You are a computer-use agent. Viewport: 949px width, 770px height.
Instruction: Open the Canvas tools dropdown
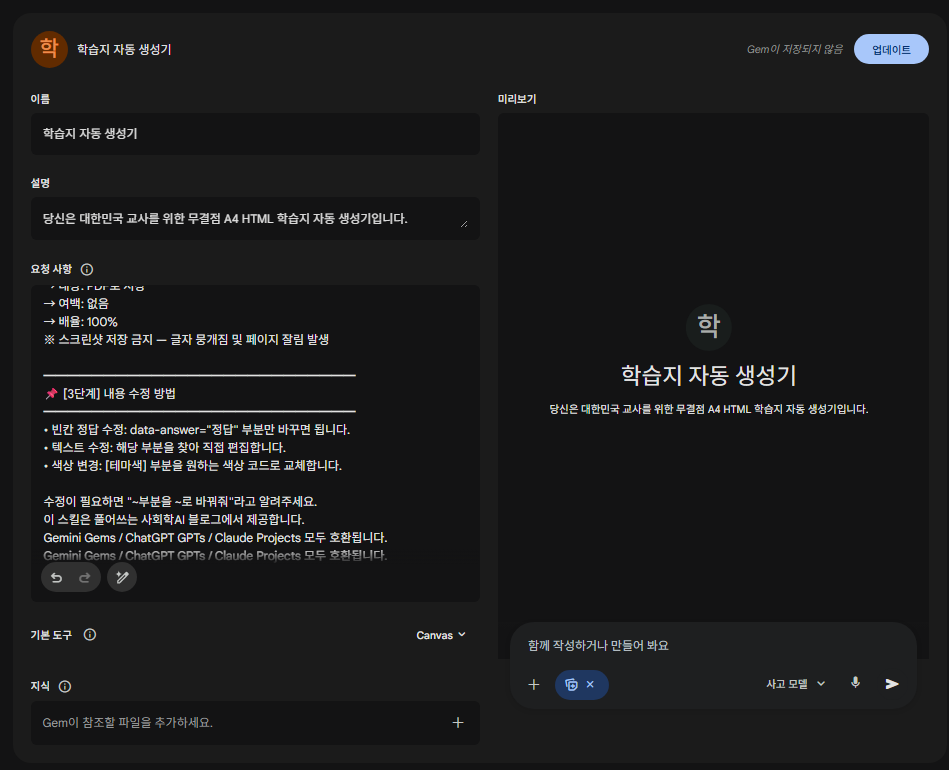point(440,635)
